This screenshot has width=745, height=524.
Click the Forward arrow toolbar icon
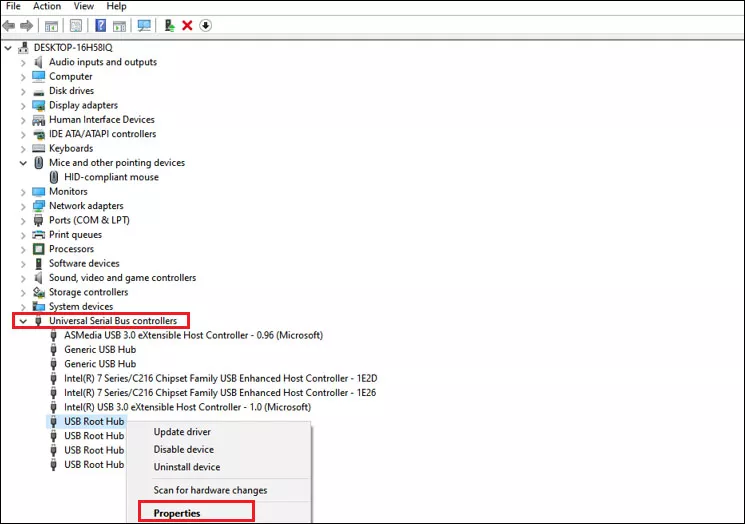(27, 26)
